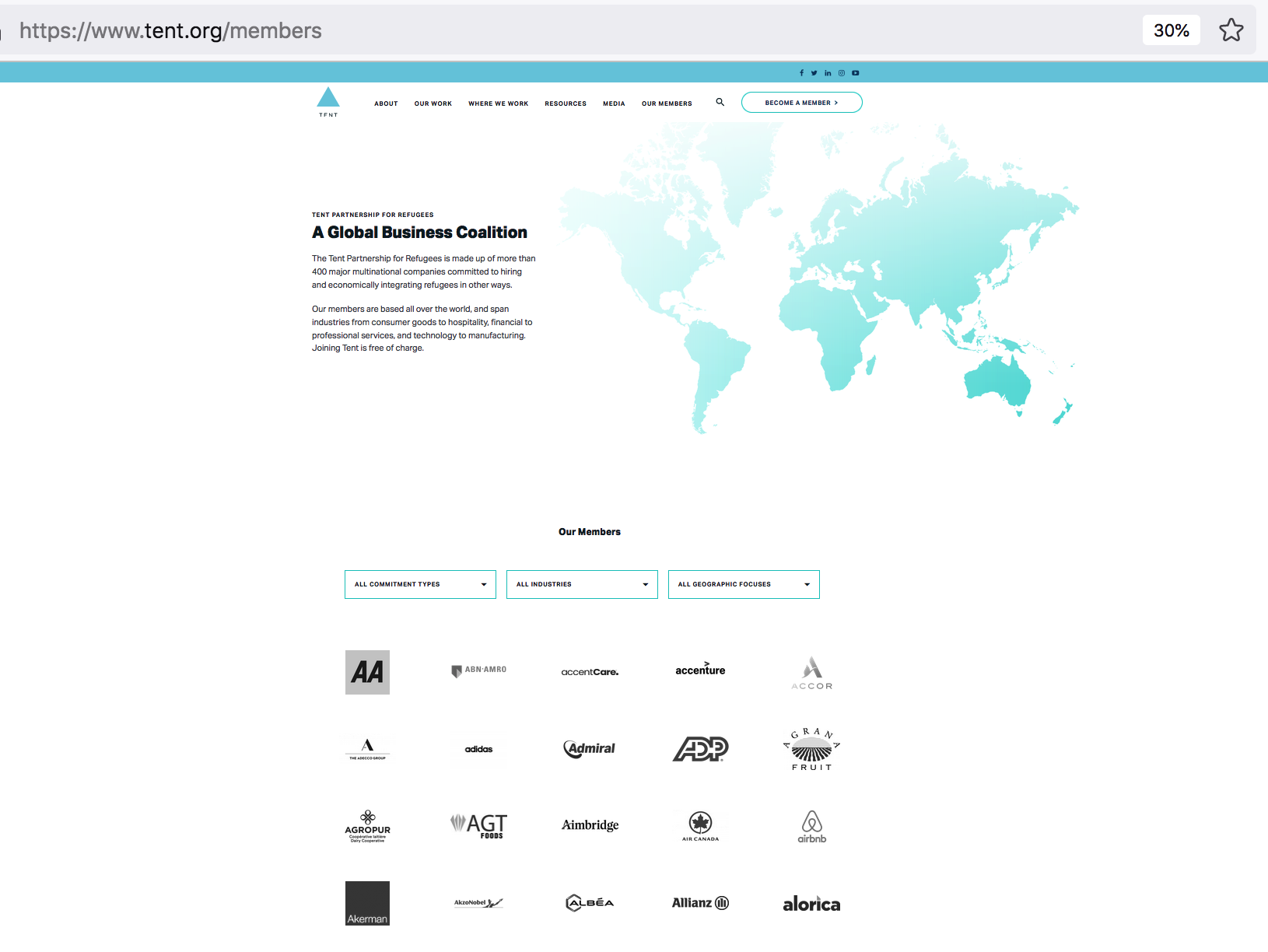The height and width of the screenshot is (952, 1268).
Task: Bookmark this page with the star icon
Action: coord(1231,30)
